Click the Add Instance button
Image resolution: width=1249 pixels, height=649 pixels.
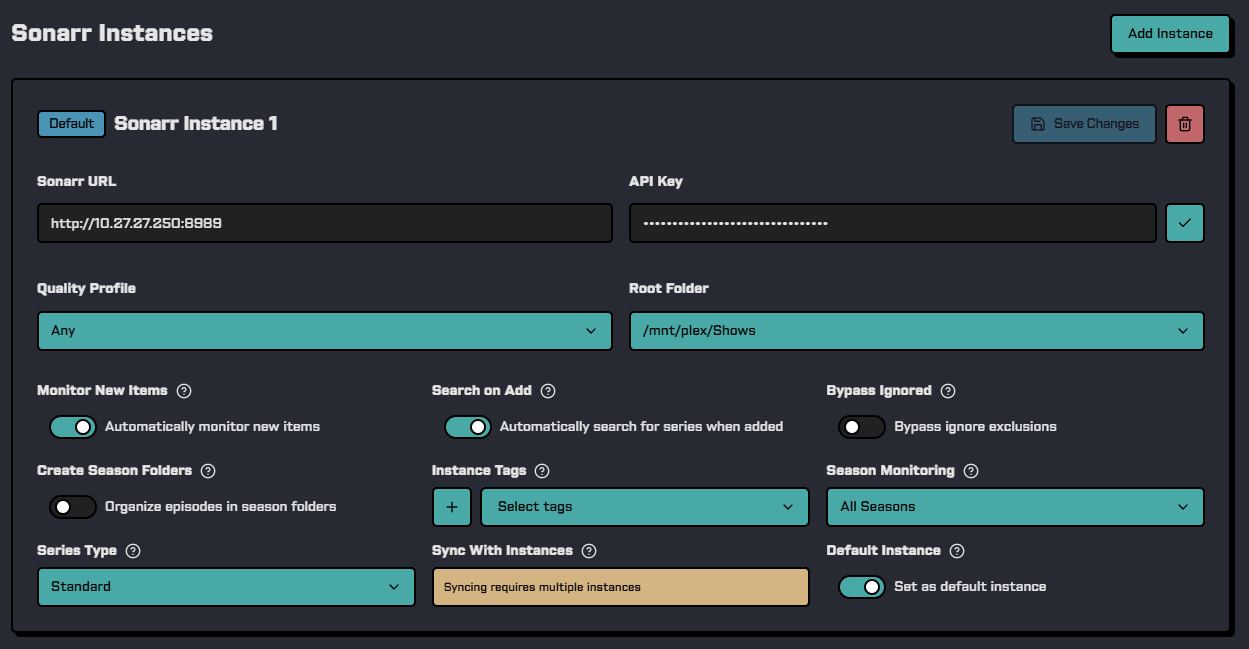click(x=1170, y=34)
